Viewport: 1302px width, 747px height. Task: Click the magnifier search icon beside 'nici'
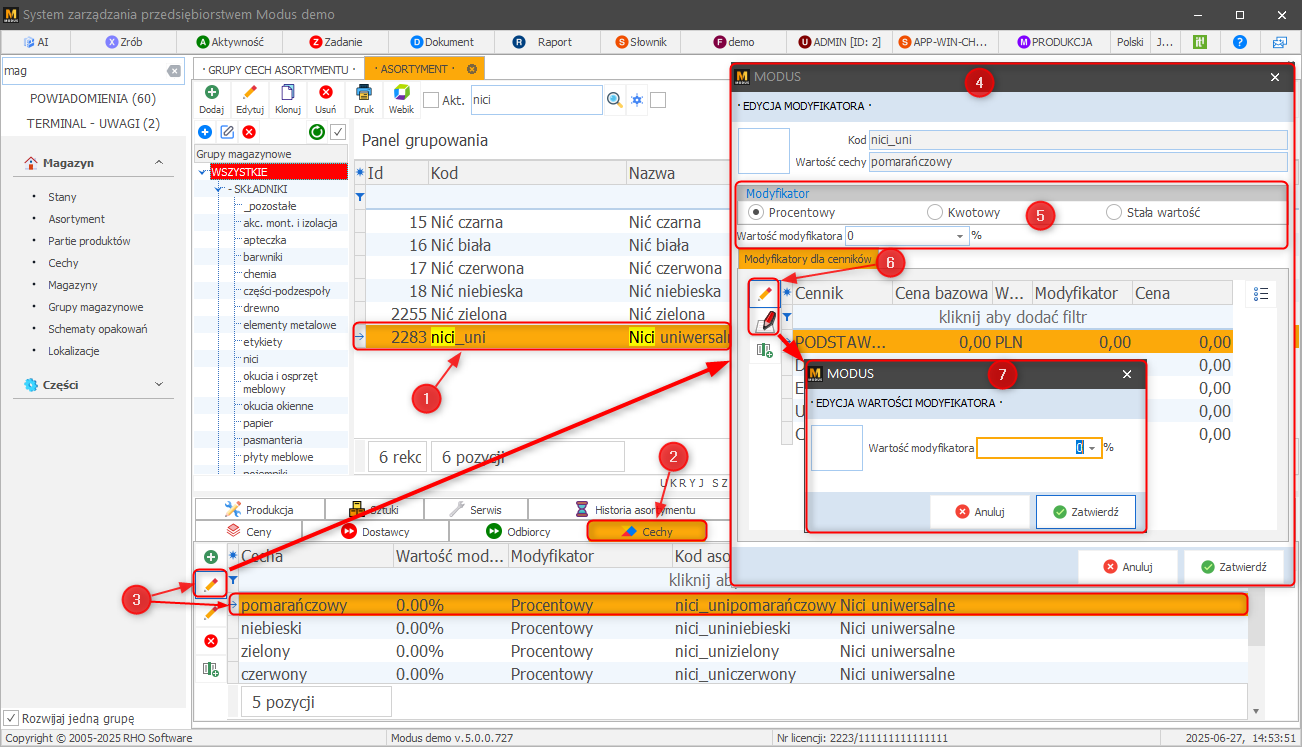[x=615, y=100]
